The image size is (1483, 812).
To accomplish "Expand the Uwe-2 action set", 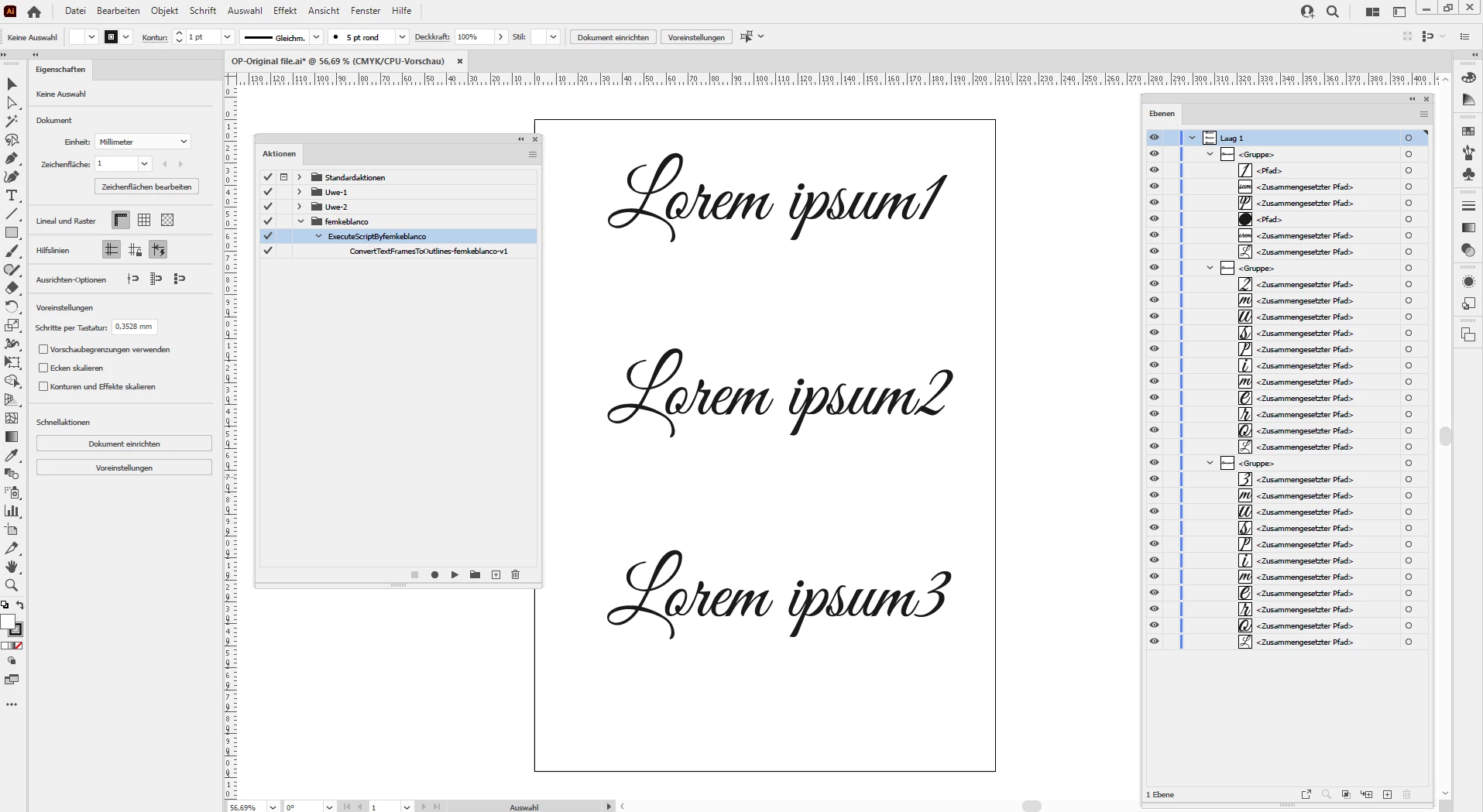I will pos(300,207).
